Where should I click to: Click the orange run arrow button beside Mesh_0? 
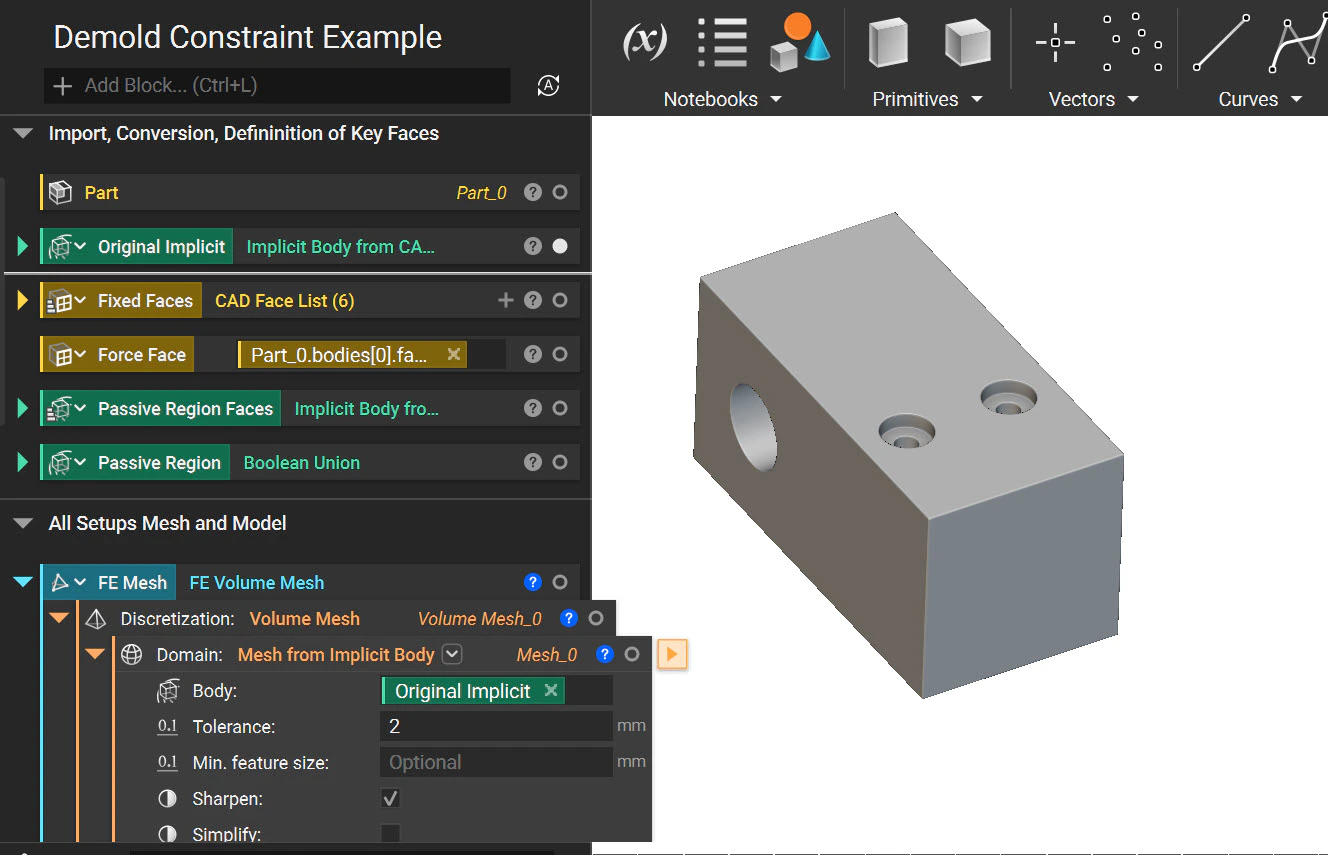tap(672, 655)
